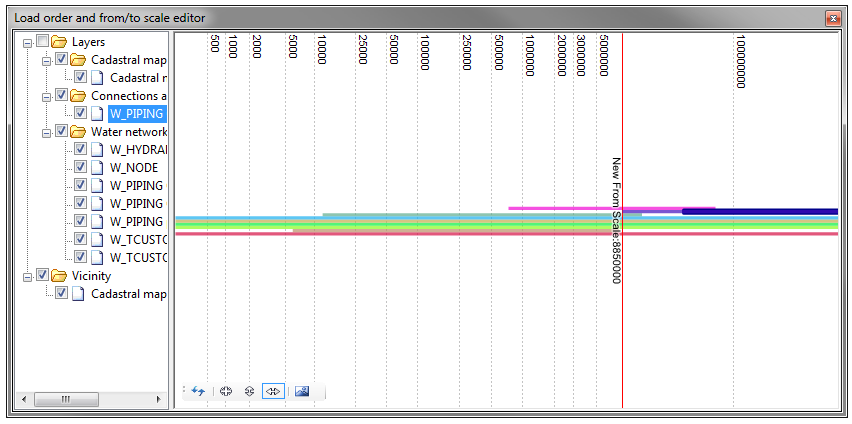Collapse the Water network folder node
Screen dimensions: 852x424
point(47,132)
